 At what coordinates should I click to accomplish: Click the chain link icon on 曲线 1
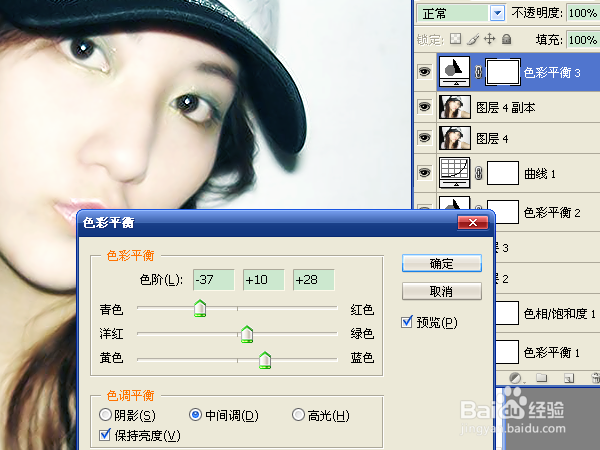click(478, 173)
